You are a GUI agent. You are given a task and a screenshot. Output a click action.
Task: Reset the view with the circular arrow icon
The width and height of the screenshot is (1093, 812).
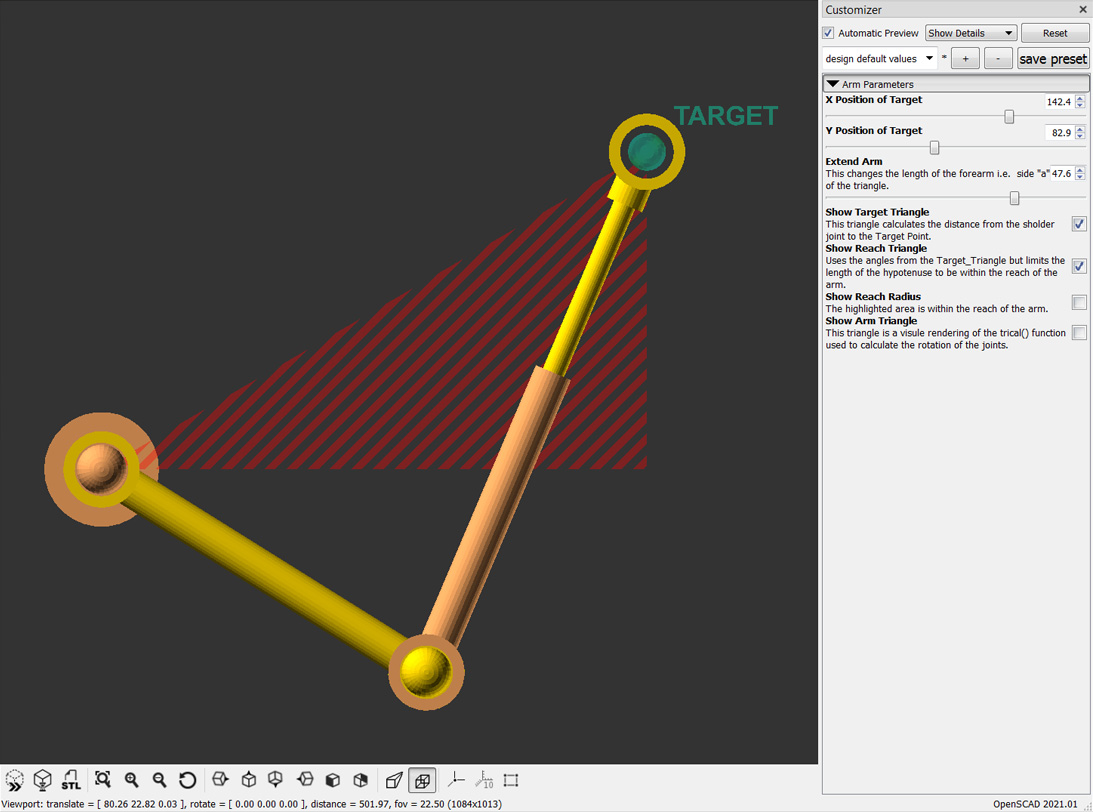pyautogui.click(x=187, y=780)
